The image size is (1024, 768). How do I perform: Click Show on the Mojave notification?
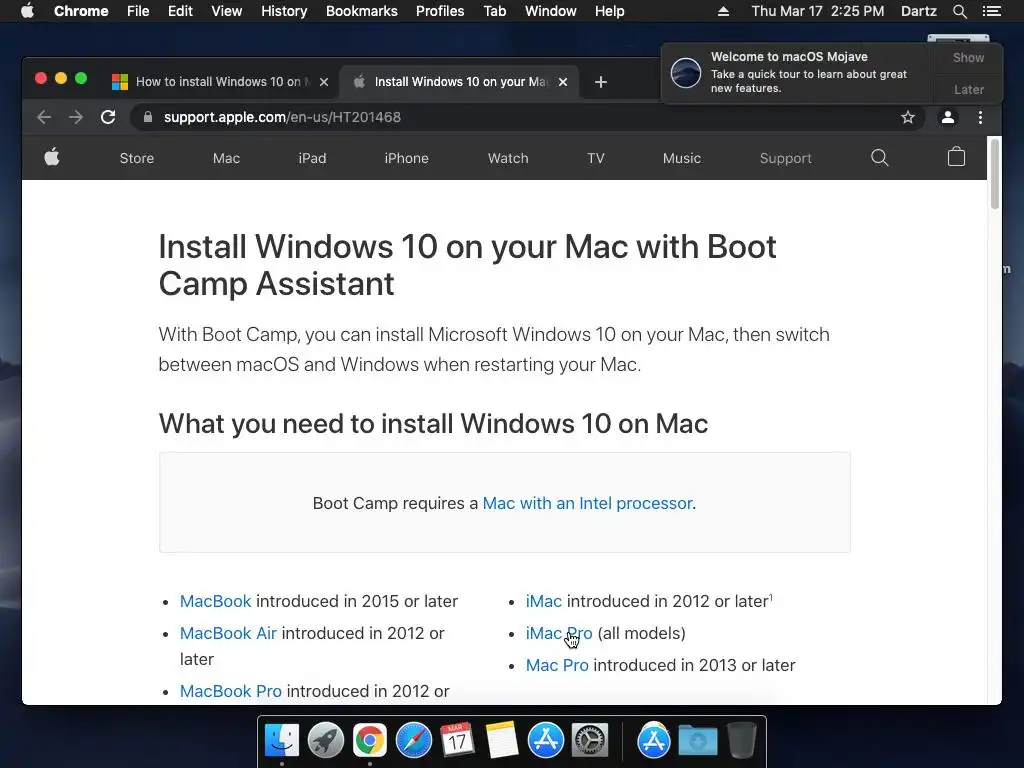pyautogui.click(x=968, y=57)
